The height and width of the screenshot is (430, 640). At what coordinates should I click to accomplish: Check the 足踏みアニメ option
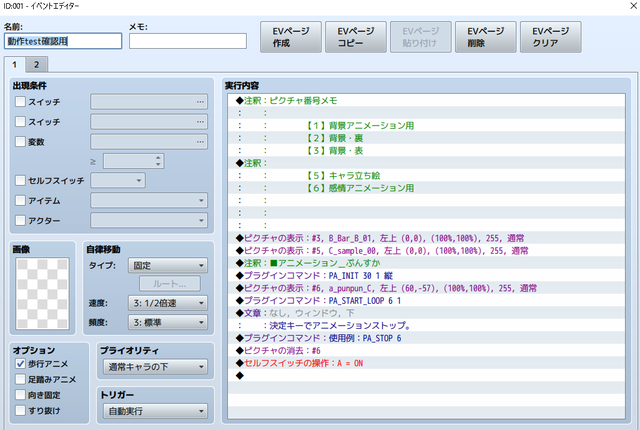click(20, 379)
